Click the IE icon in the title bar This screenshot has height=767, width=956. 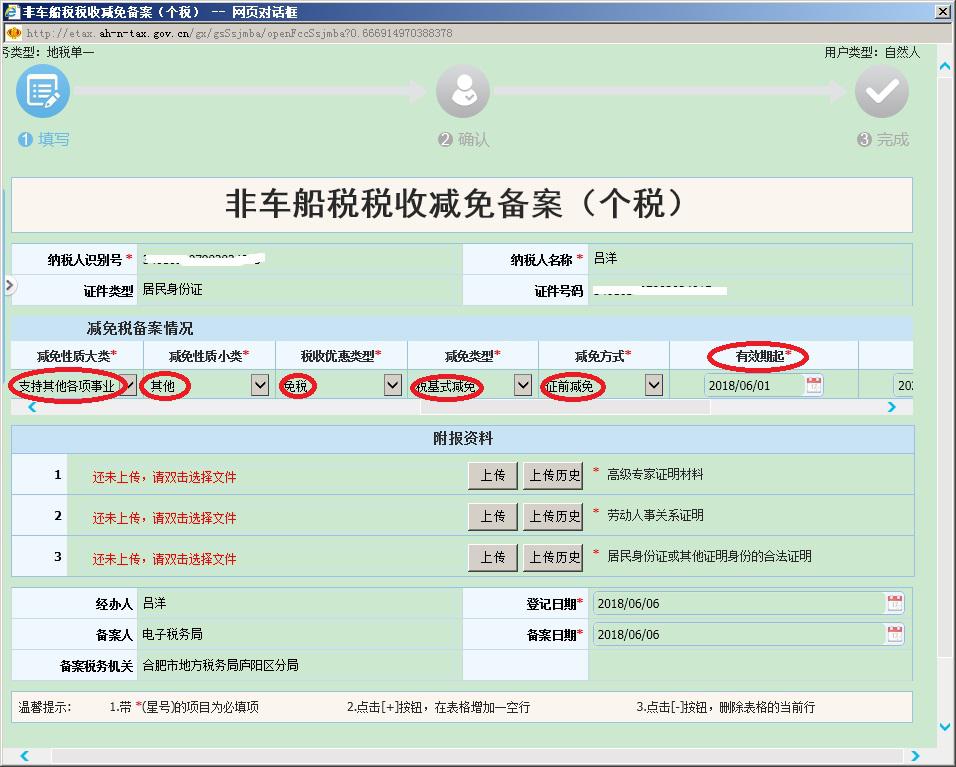pyautogui.click(x=12, y=12)
